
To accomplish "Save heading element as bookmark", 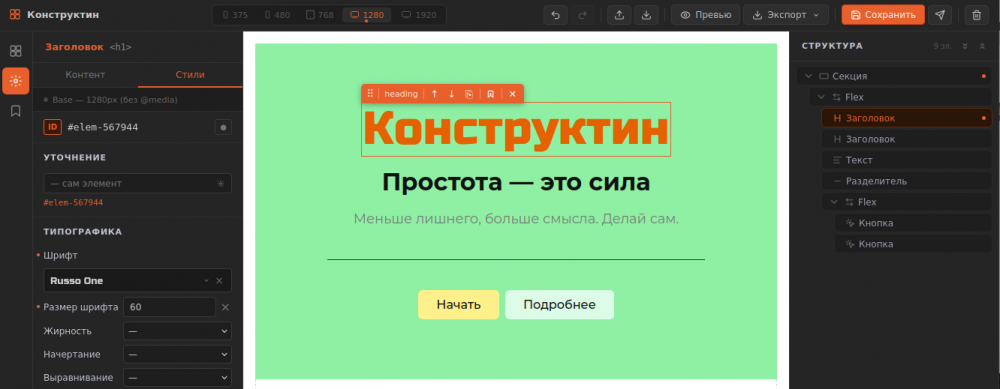I will click(490, 94).
